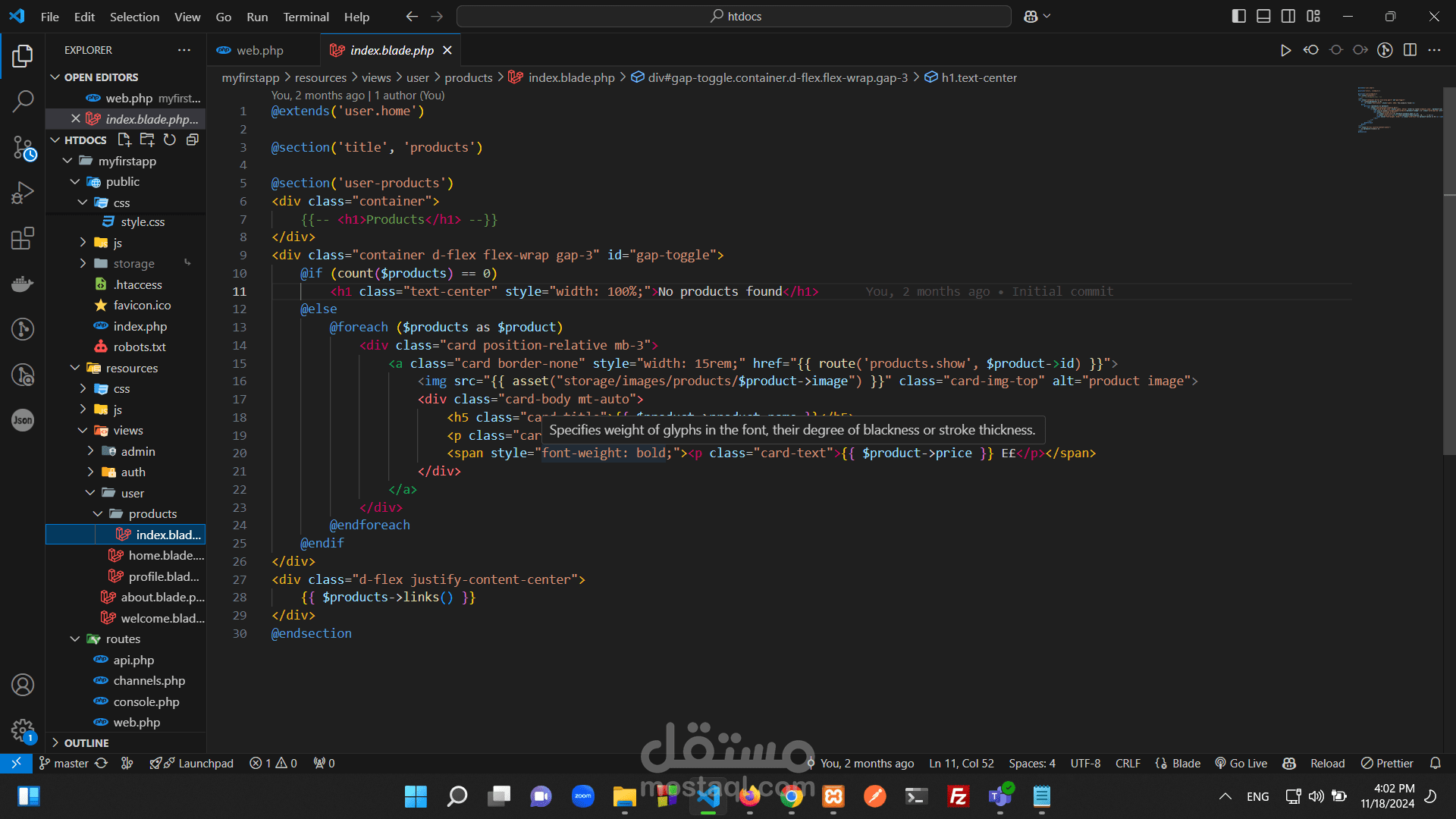Switch to the web.php editor tab
The height and width of the screenshot is (819, 1456).
[259, 50]
